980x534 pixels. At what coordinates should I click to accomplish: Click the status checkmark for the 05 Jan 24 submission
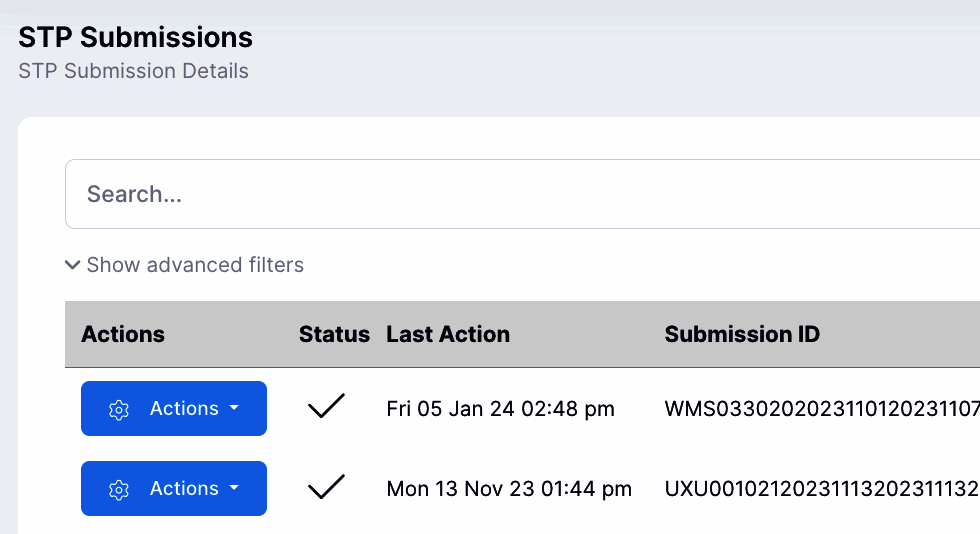(326, 407)
